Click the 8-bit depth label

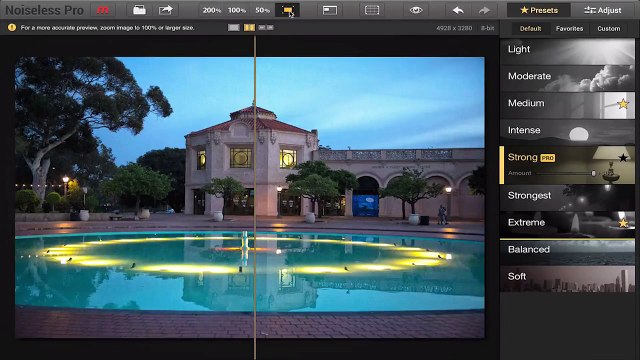(487, 28)
